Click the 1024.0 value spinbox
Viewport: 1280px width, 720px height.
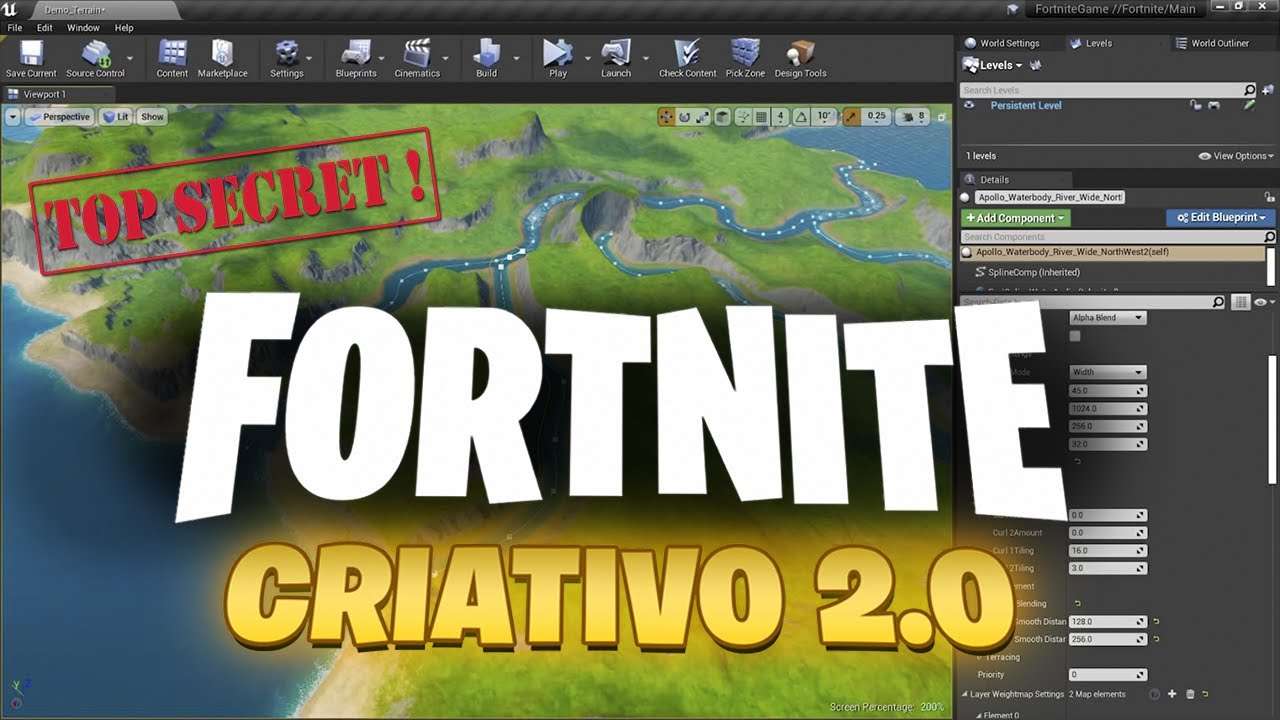pyautogui.click(x=1107, y=408)
